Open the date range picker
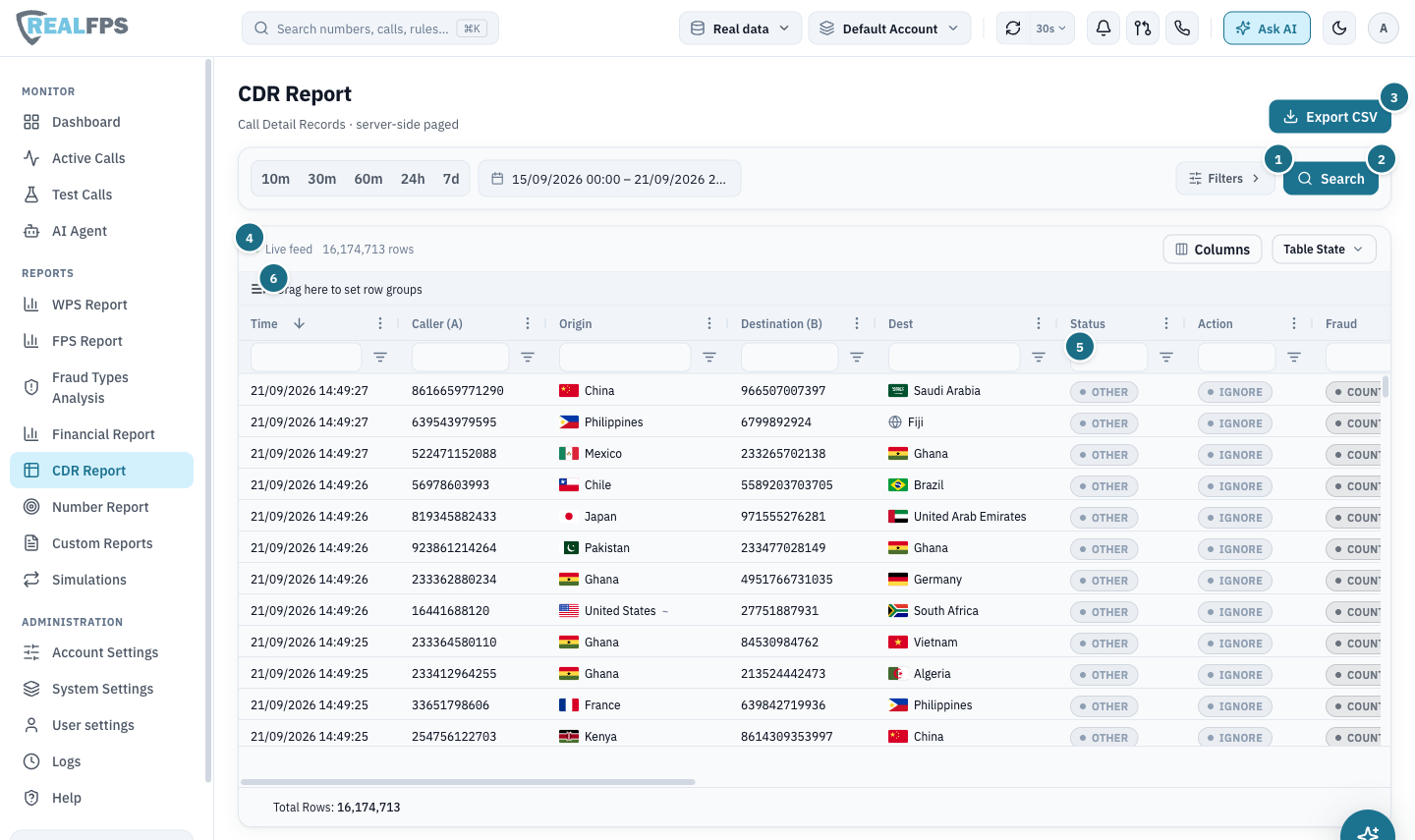This screenshot has width=1415, height=840. point(609,179)
